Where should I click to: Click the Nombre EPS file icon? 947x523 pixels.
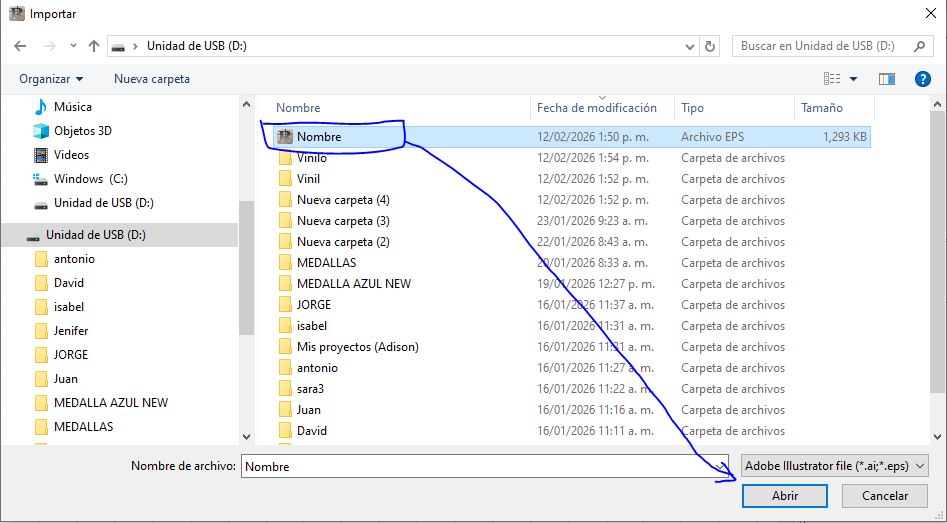pyautogui.click(x=284, y=137)
